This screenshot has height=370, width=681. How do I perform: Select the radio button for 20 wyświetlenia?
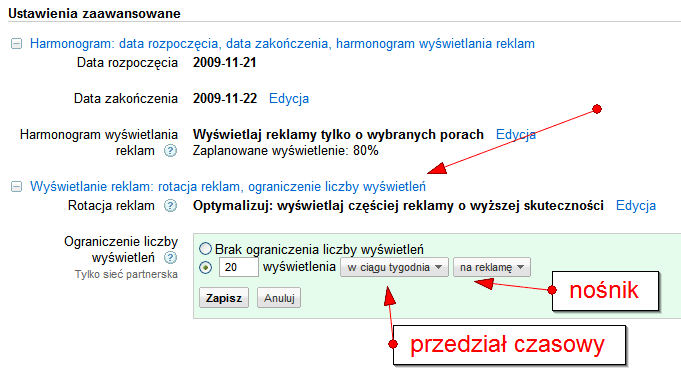(x=205, y=268)
